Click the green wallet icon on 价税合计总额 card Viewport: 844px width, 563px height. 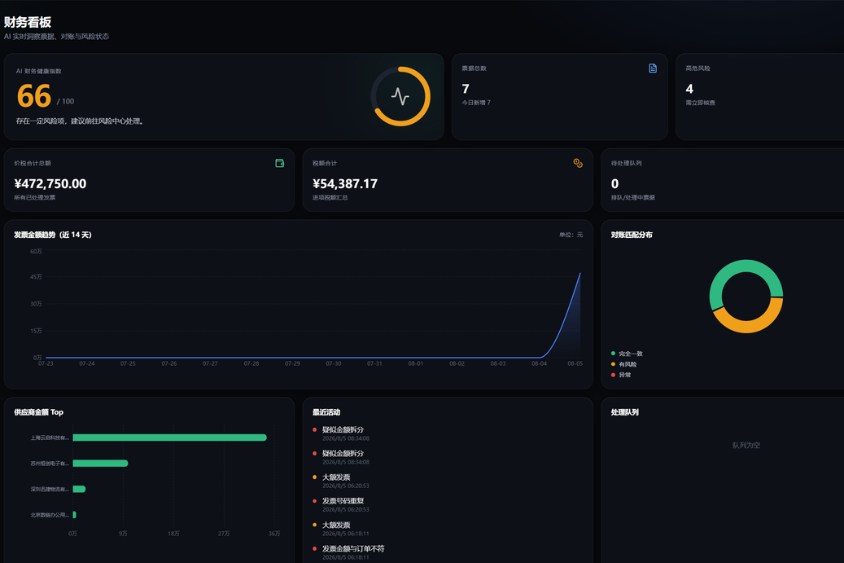[x=279, y=163]
